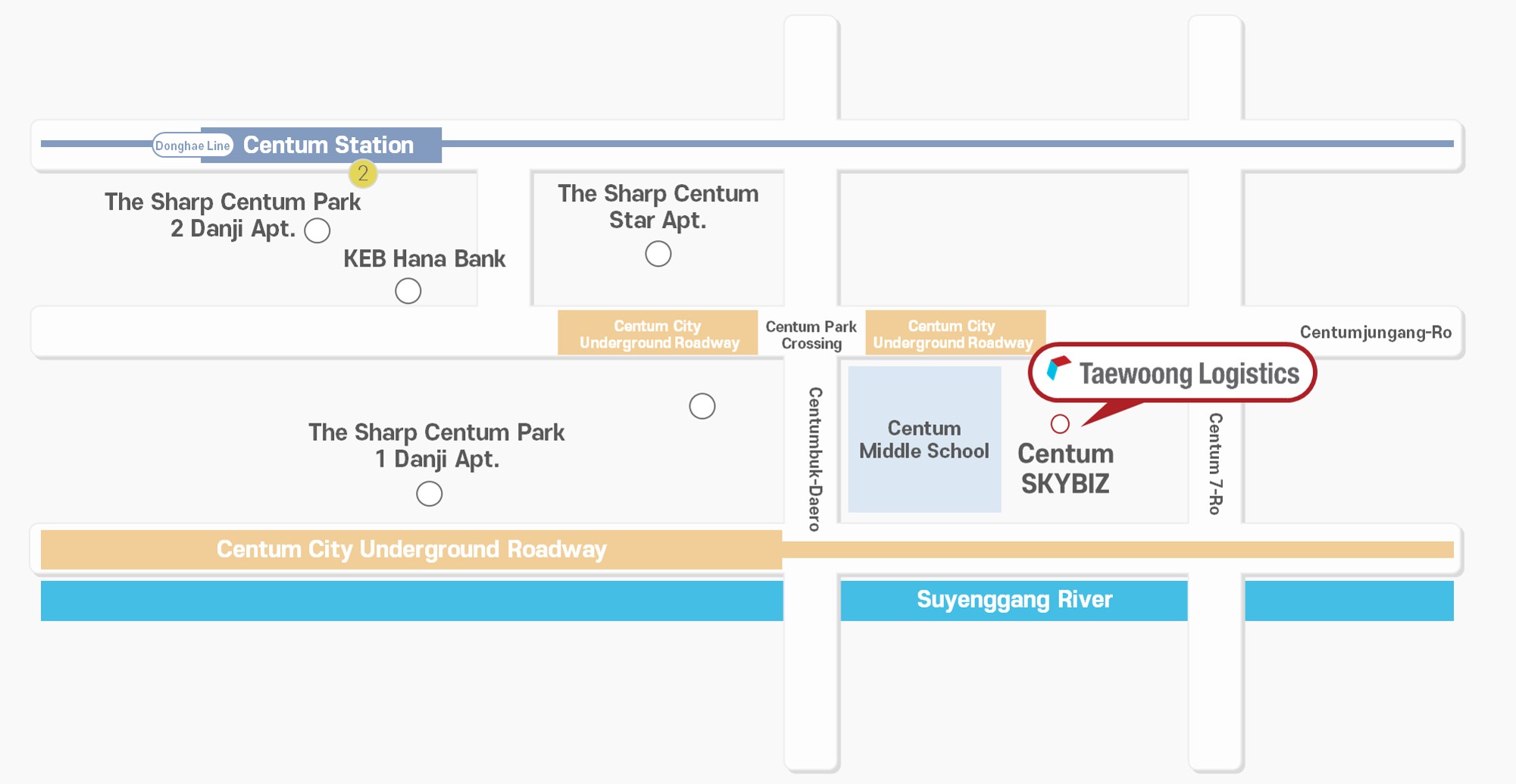Screen dimensions: 1516x784
Task: Click the Centum Park Crossing label
Action: coord(811,335)
